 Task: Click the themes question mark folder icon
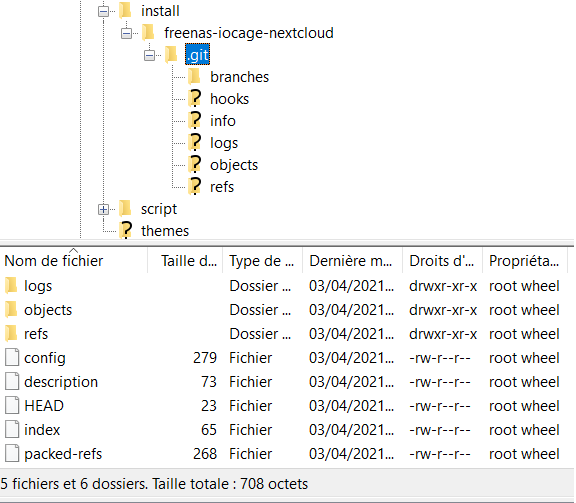click(126, 230)
